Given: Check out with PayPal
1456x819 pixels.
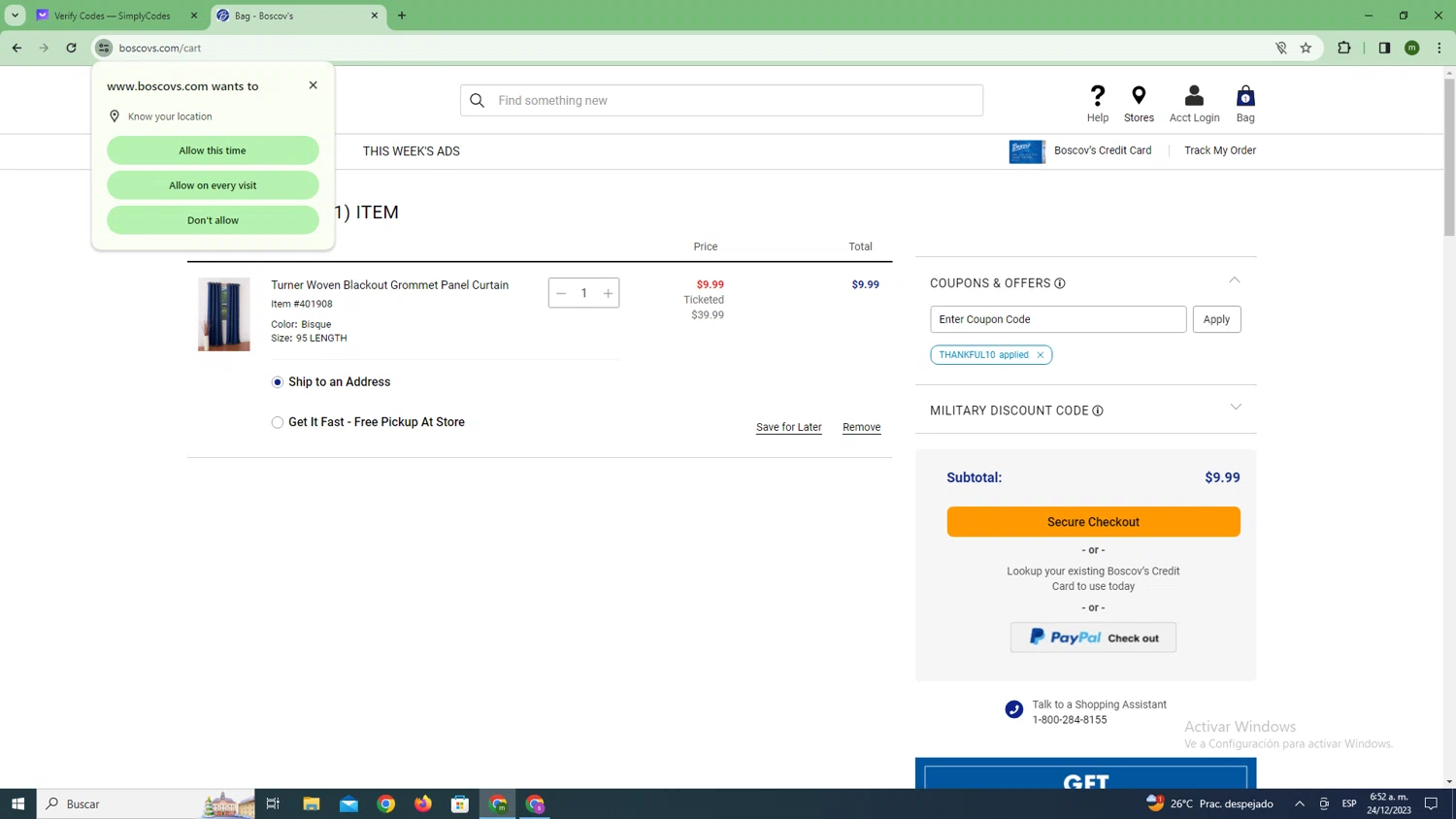Looking at the screenshot, I should point(1093,638).
